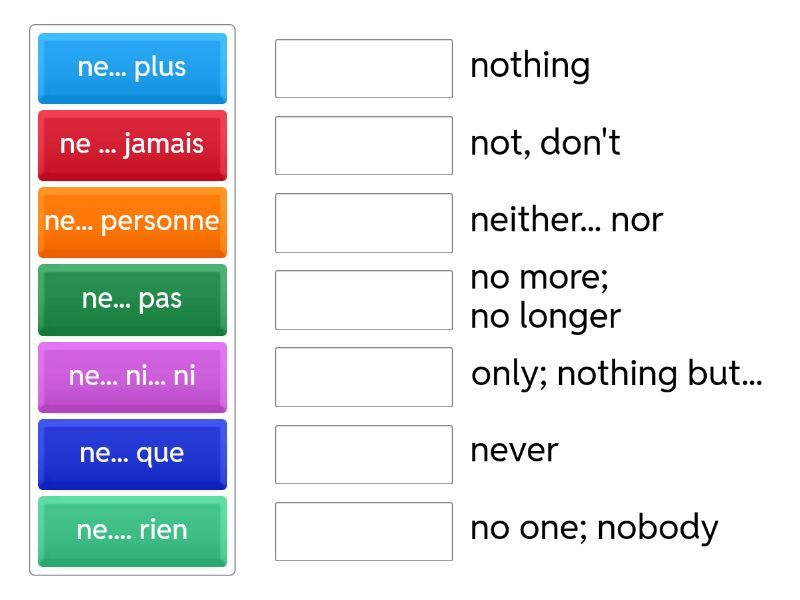Click the "neither... nor" definition label
The width and height of the screenshot is (800, 600).
pos(566,220)
